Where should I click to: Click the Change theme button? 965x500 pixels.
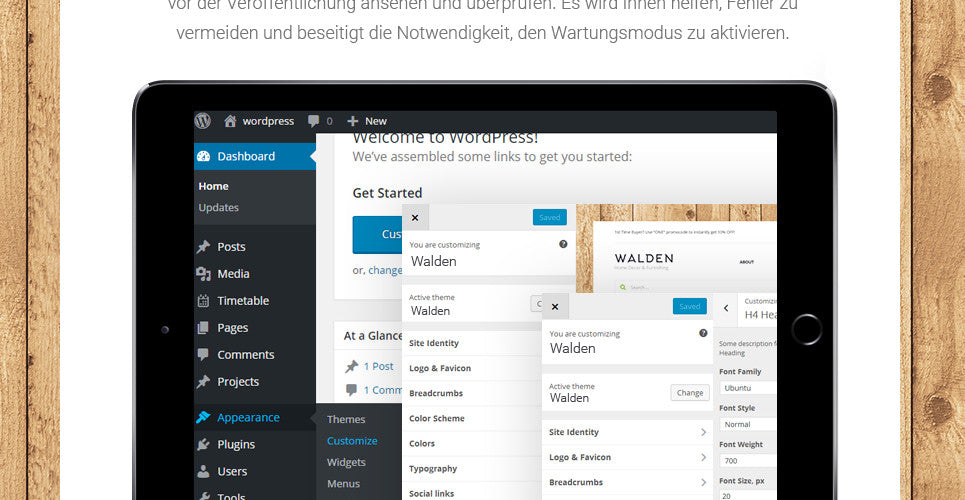(x=690, y=393)
